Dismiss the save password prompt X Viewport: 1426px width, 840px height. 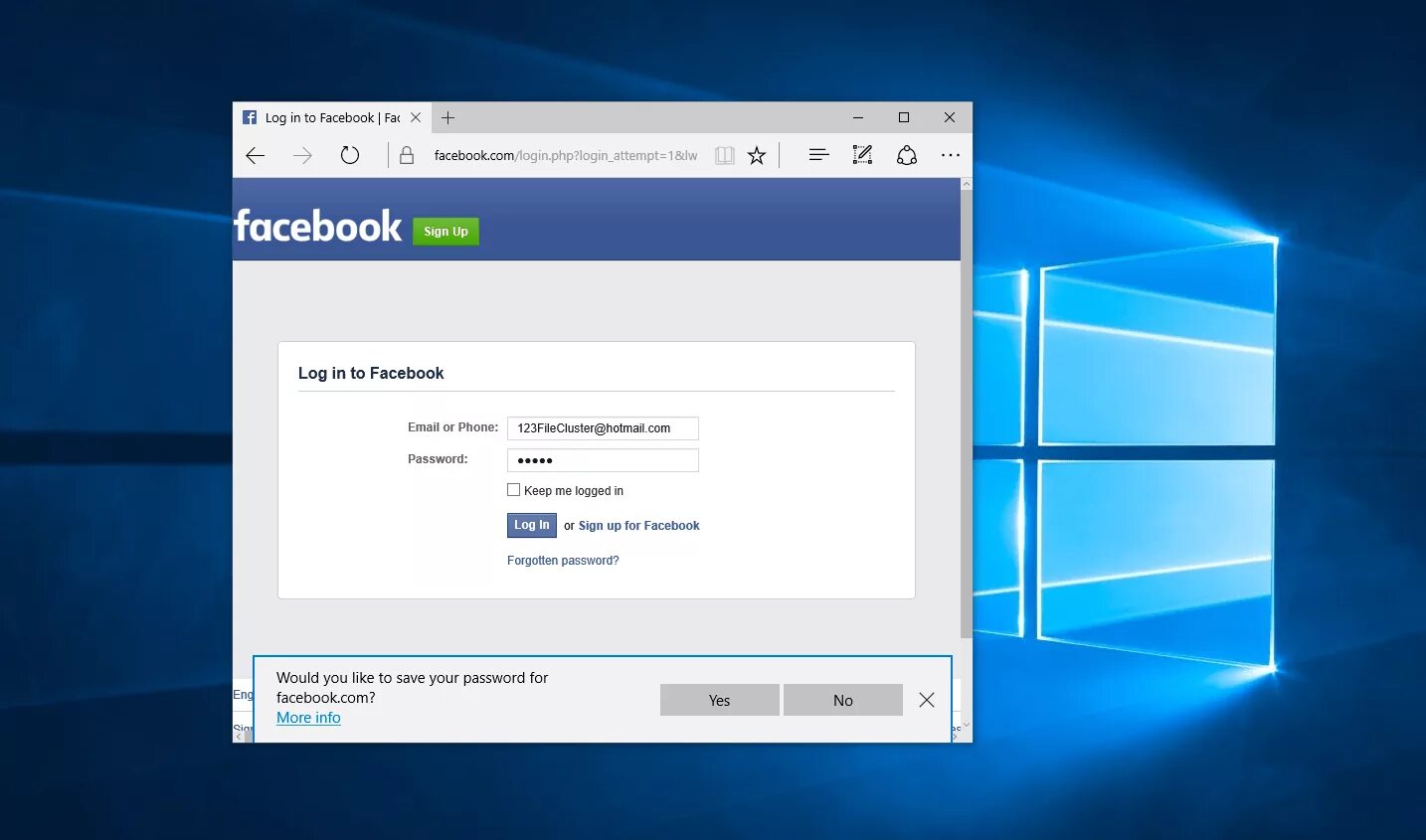click(927, 700)
